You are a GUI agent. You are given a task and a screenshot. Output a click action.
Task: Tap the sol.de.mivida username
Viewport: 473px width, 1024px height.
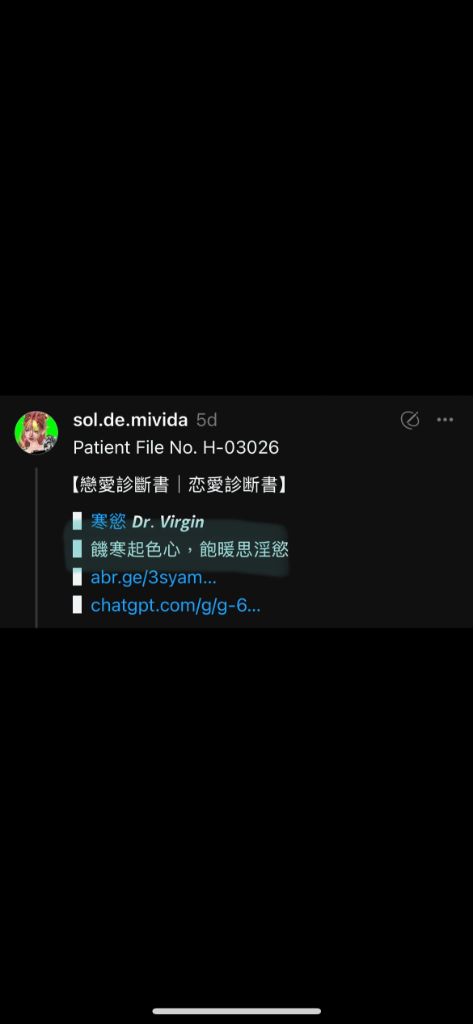click(130, 420)
